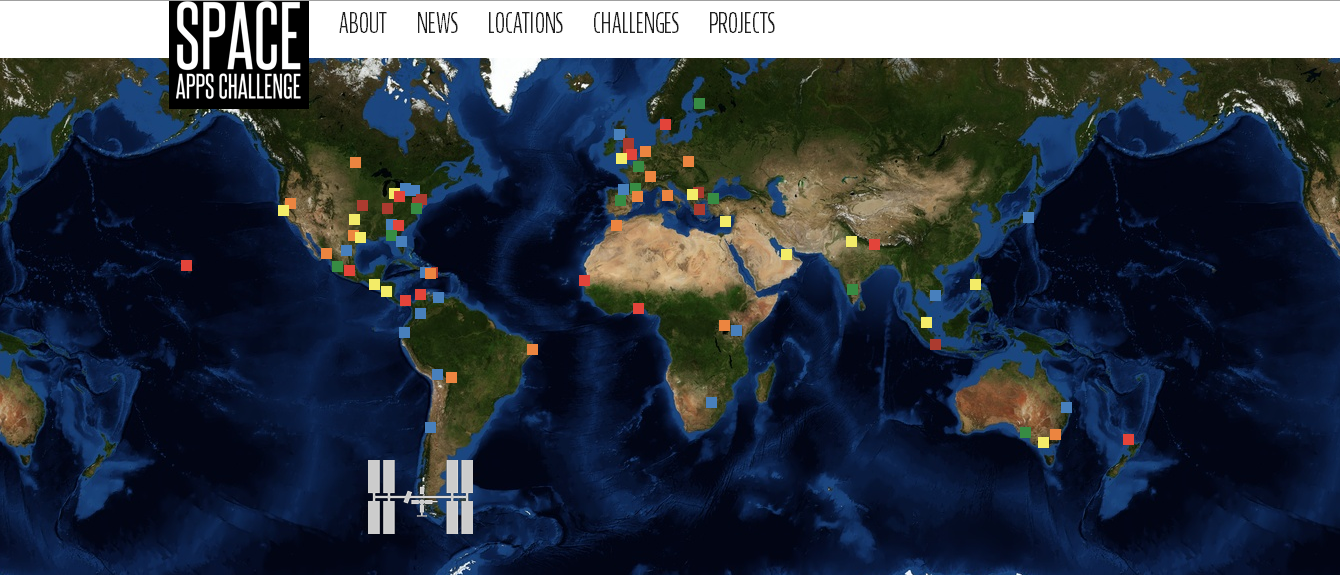Select the blue marker in southern Africa

pyautogui.click(x=711, y=402)
